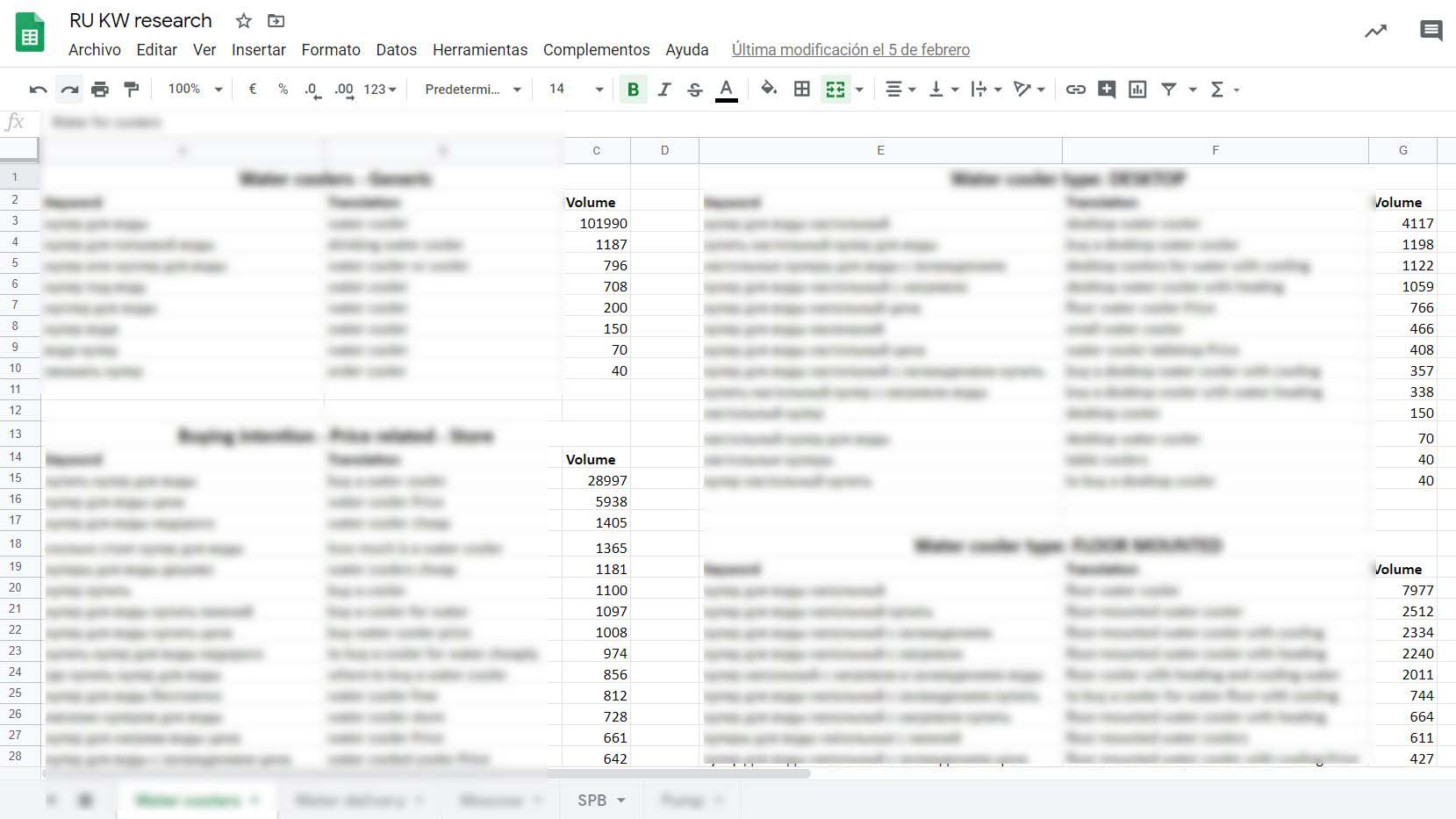Screen dimensions: 1456x819
Task: Open the 123 number formats menu
Action: (x=380, y=90)
